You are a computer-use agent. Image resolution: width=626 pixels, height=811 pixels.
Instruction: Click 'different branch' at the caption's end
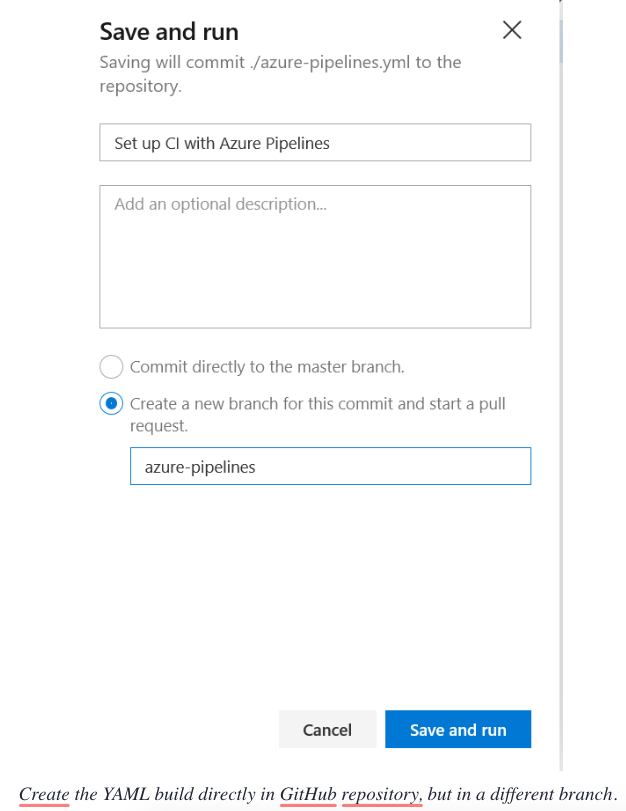click(555, 794)
